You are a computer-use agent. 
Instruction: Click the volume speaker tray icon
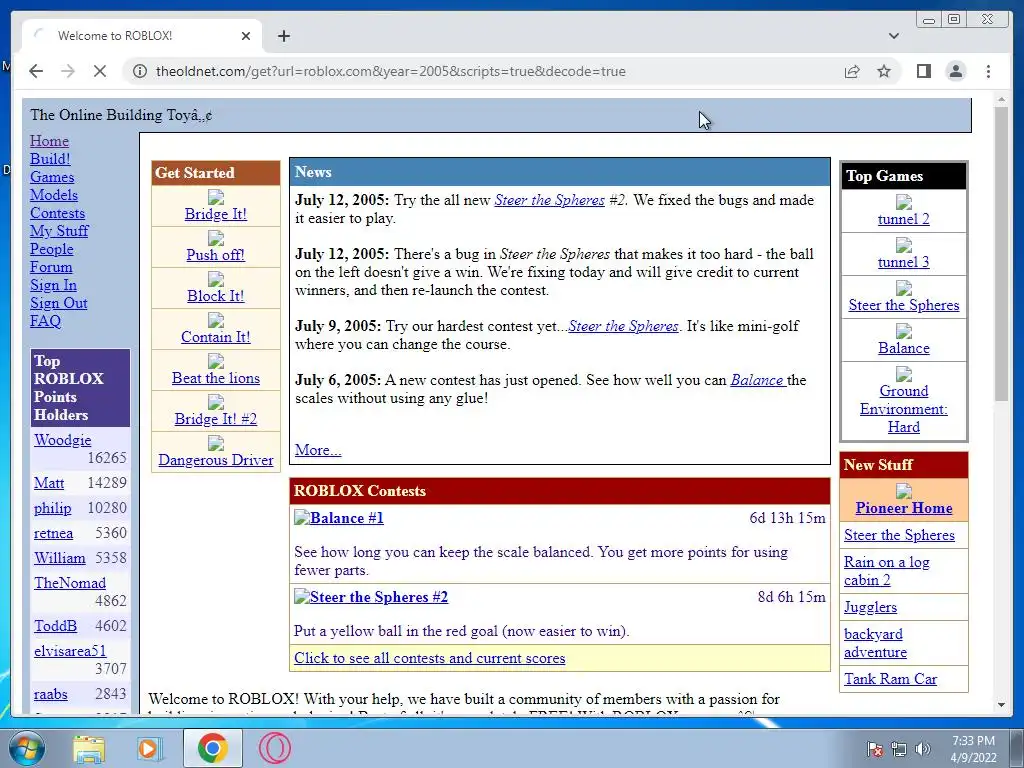[x=923, y=749]
